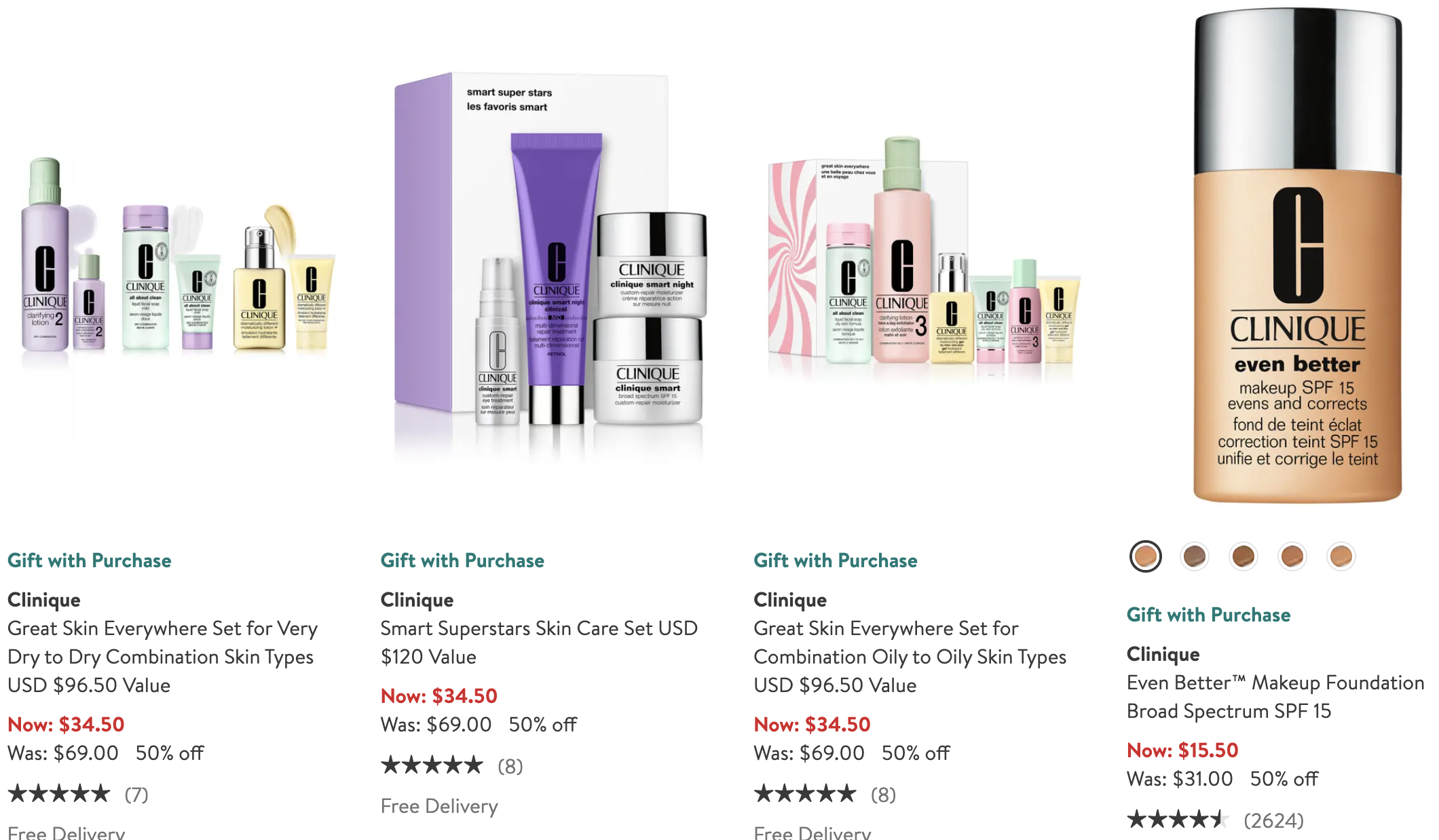View the five-star rating with 7 reviews

[78, 794]
